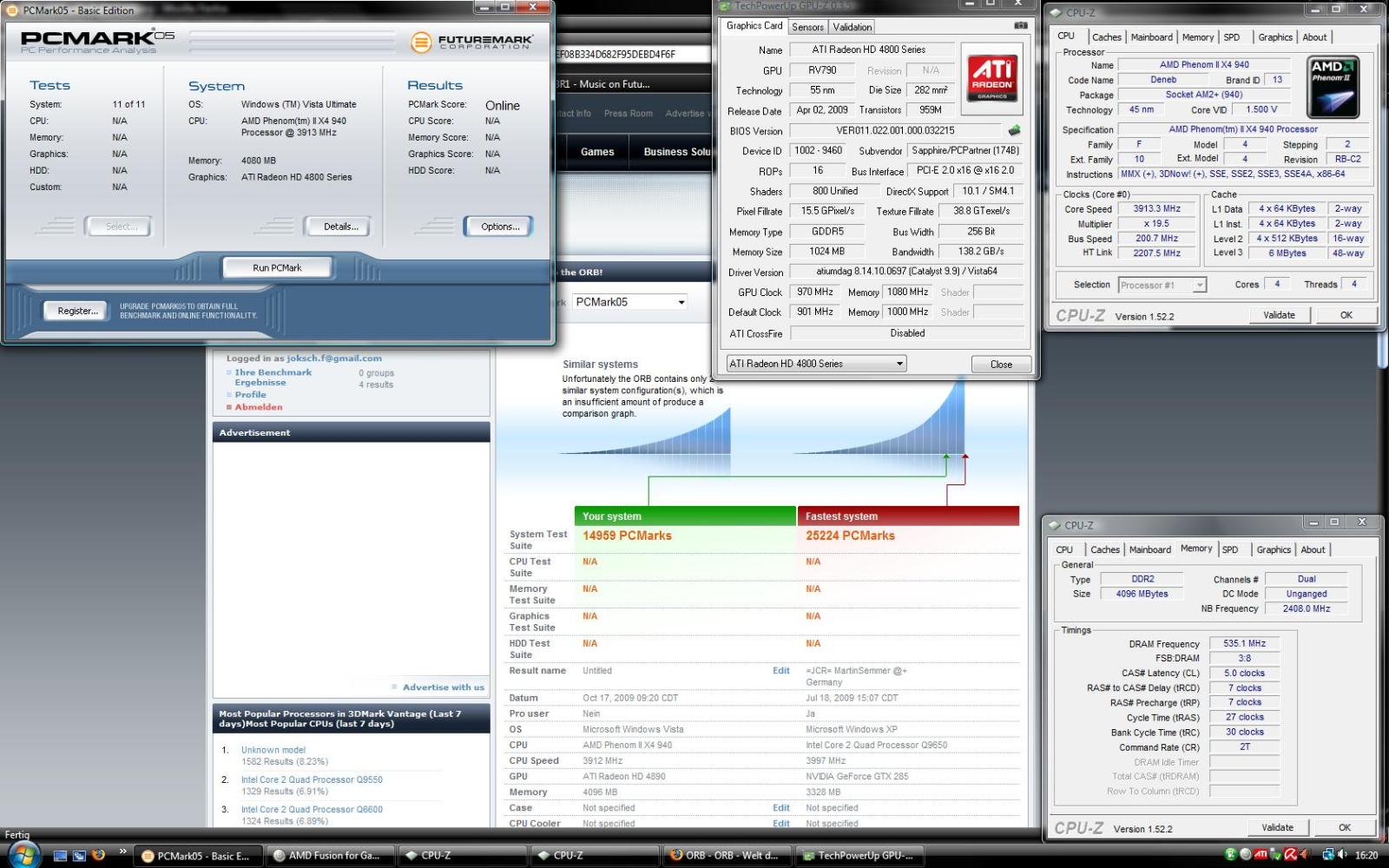
Task: Click Validate in the lower CPU-Z window
Action: point(1277,827)
